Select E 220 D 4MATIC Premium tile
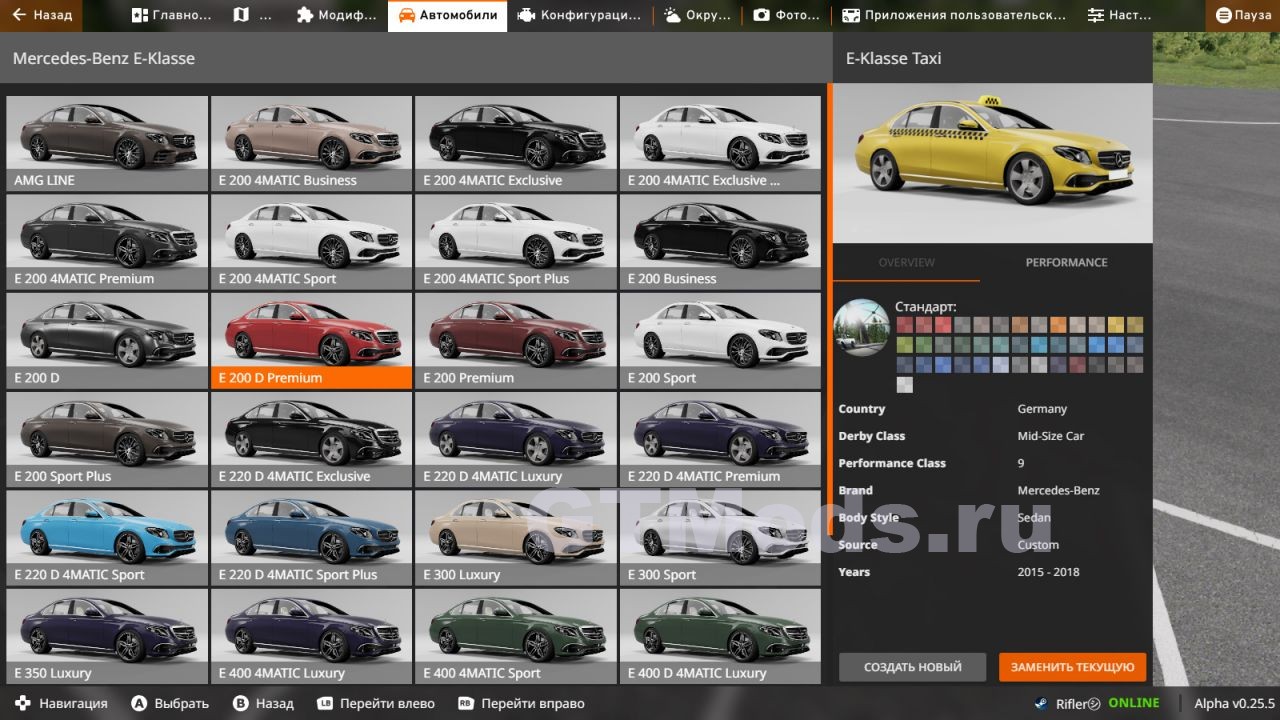Image resolution: width=1280 pixels, height=720 pixels. pyautogui.click(x=720, y=439)
